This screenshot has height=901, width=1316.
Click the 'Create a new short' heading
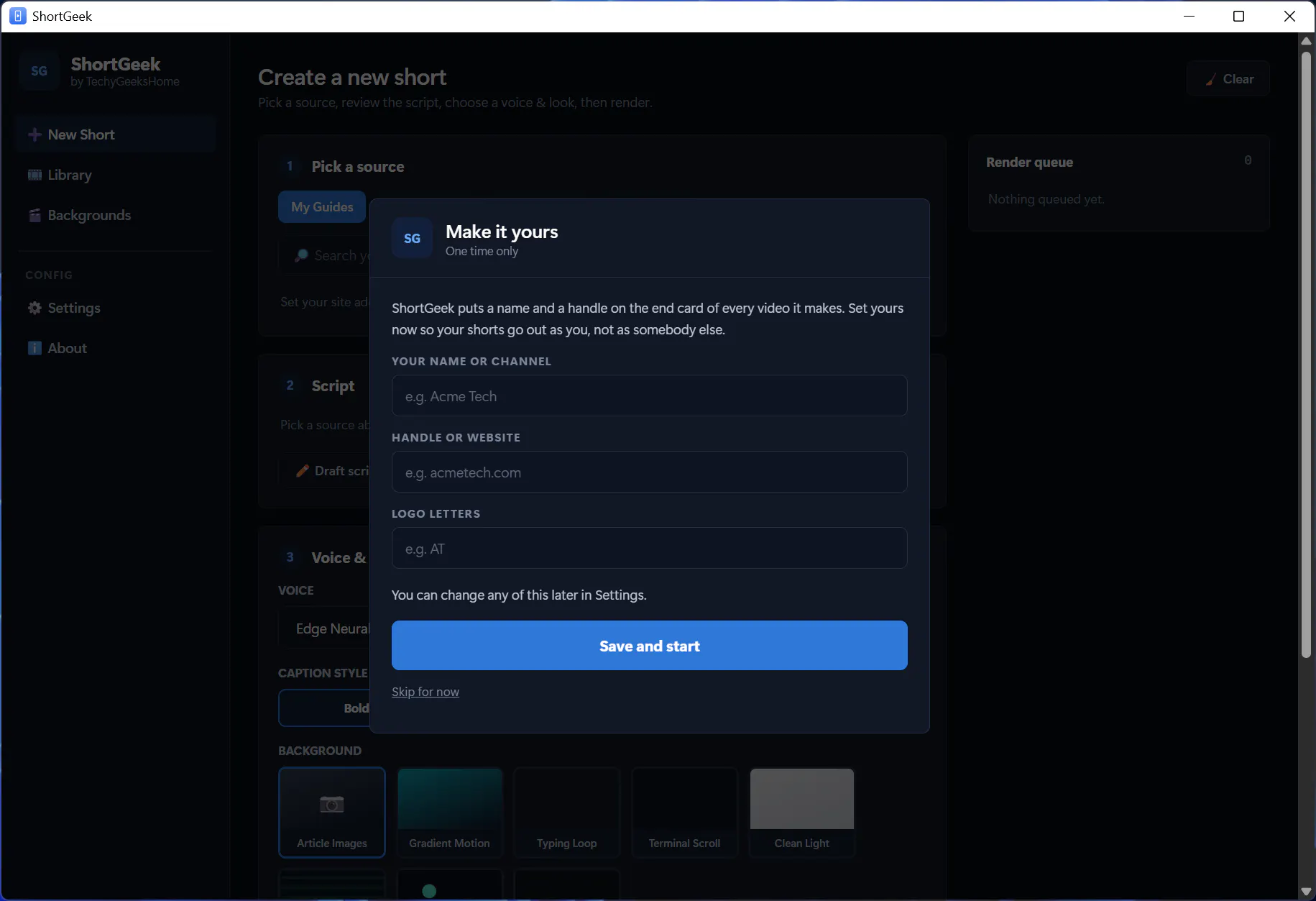click(352, 77)
